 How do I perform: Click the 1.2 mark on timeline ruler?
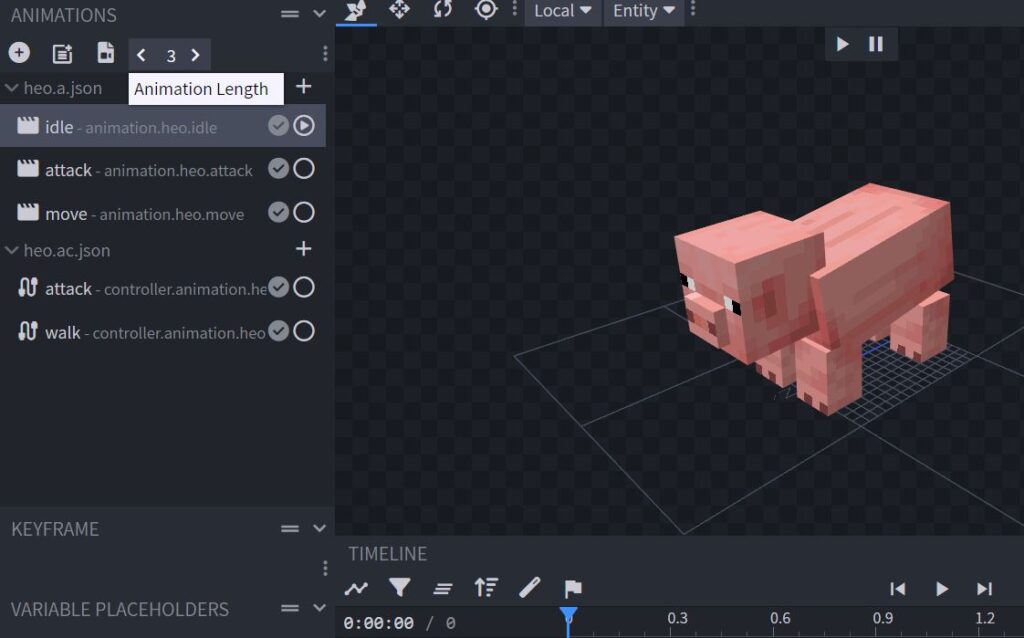click(x=985, y=618)
